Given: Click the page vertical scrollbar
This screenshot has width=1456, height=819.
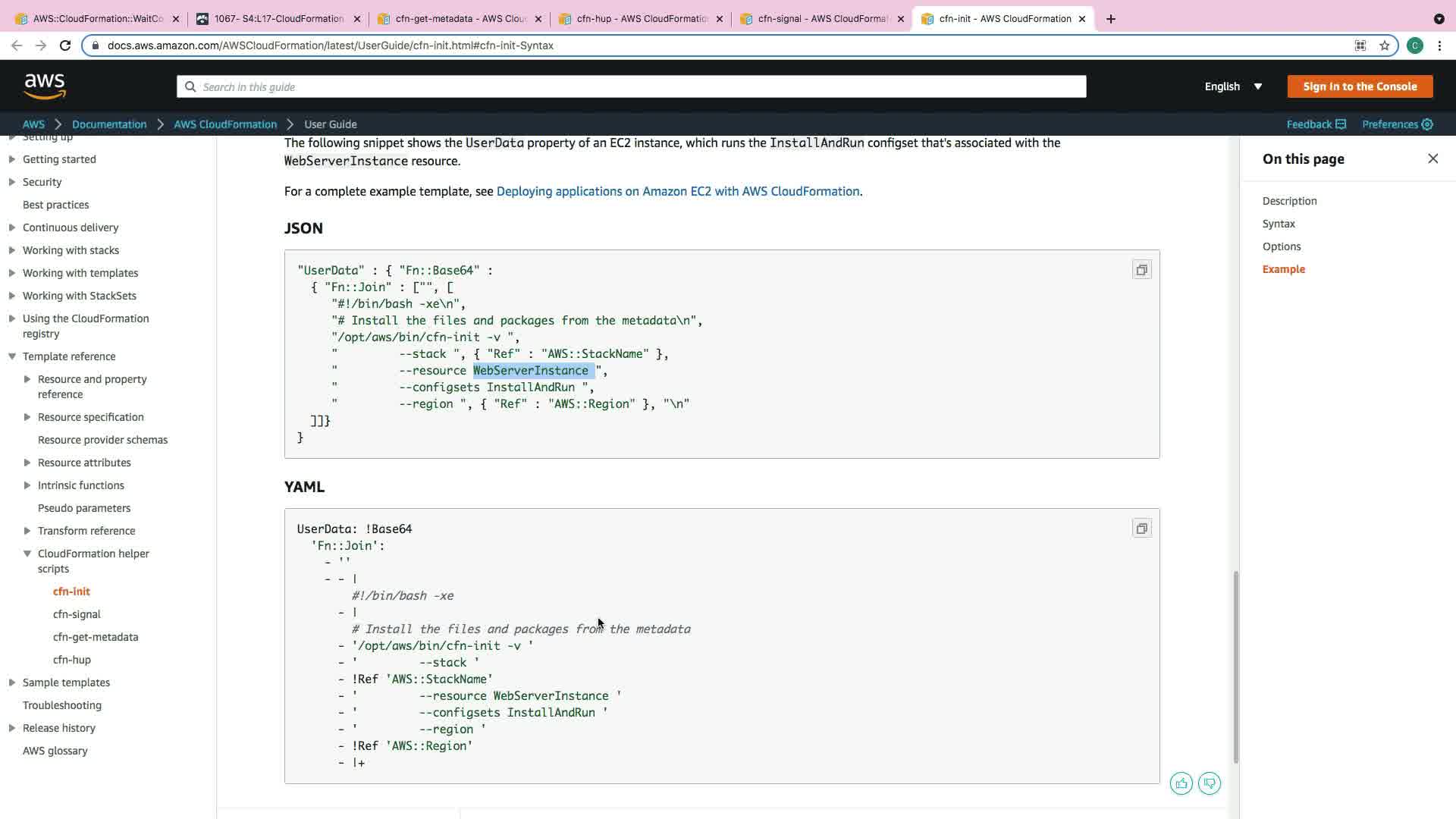Looking at the screenshot, I should point(1235,667).
